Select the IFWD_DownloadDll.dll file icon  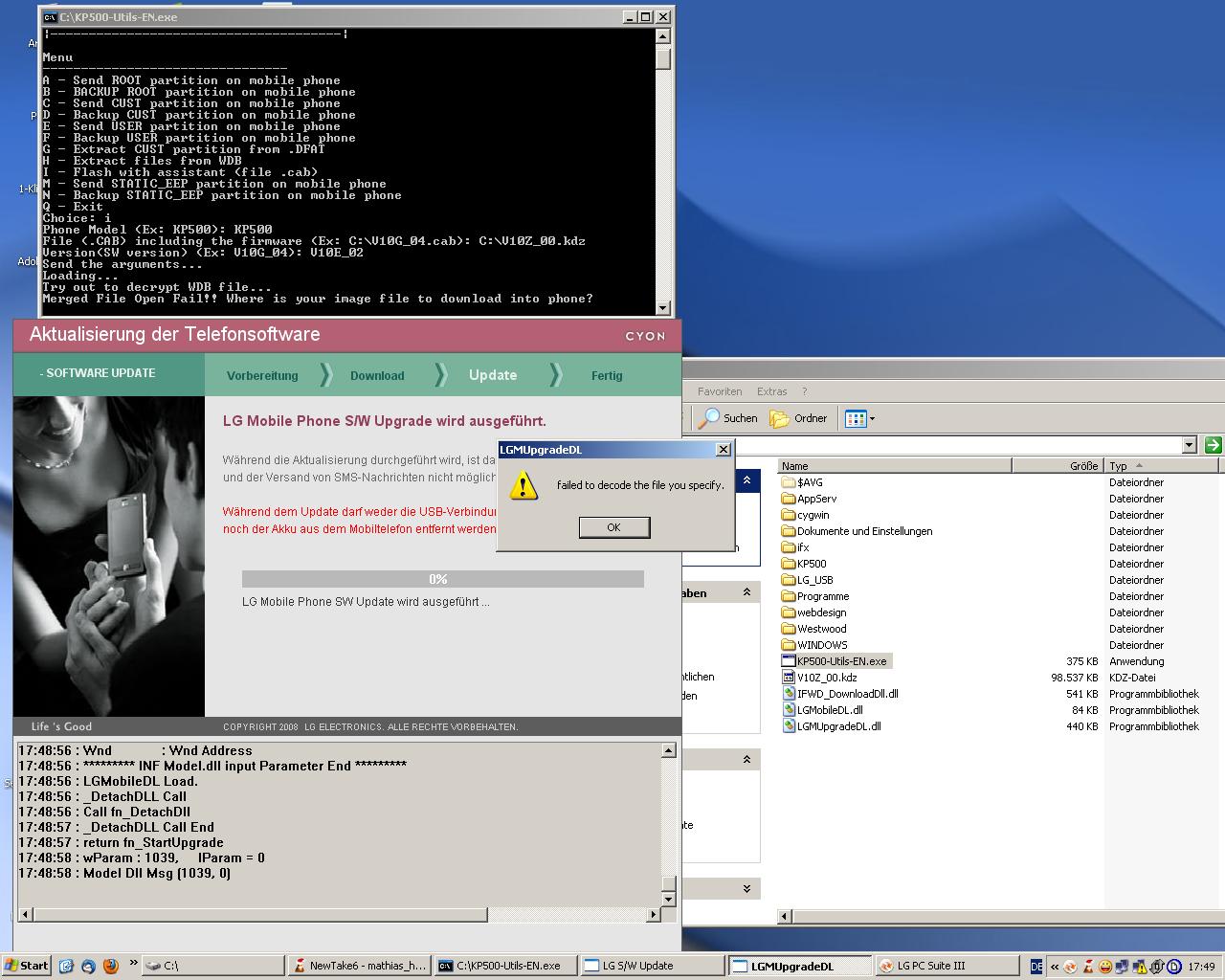[789, 694]
